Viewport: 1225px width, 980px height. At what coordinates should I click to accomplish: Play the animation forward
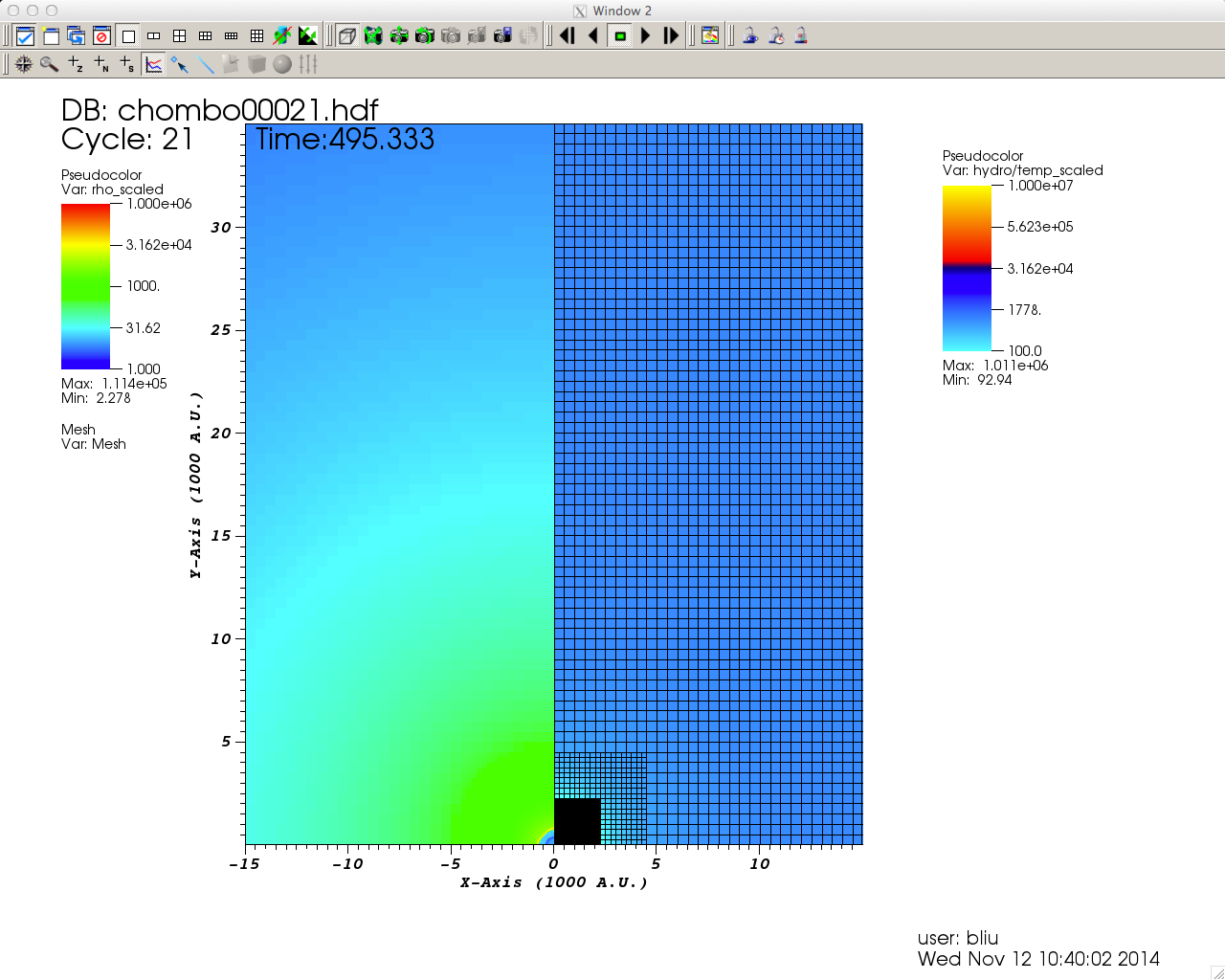[x=645, y=36]
